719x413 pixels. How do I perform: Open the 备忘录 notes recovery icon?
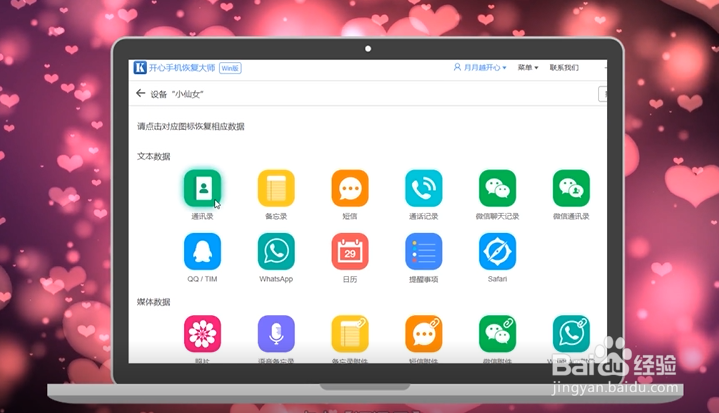click(x=276, y=188)
